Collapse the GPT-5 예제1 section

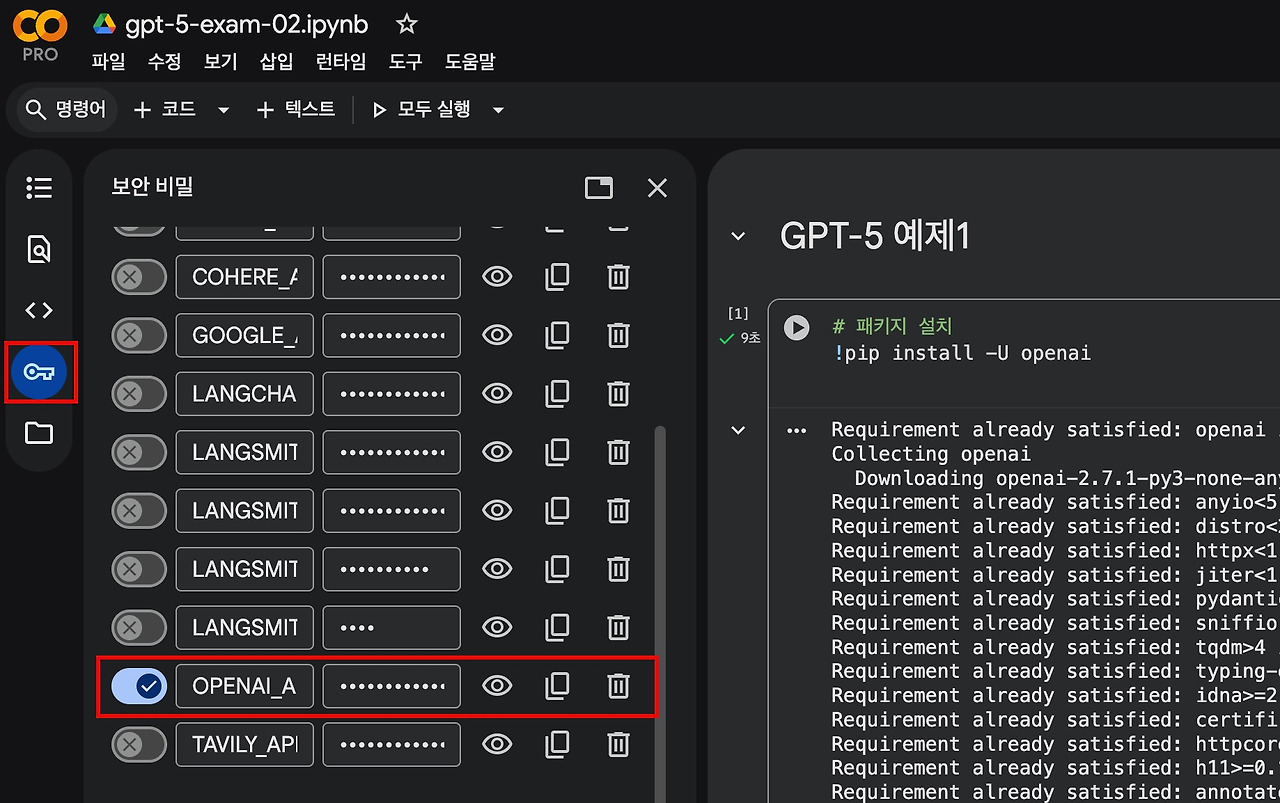pos(738,237)
